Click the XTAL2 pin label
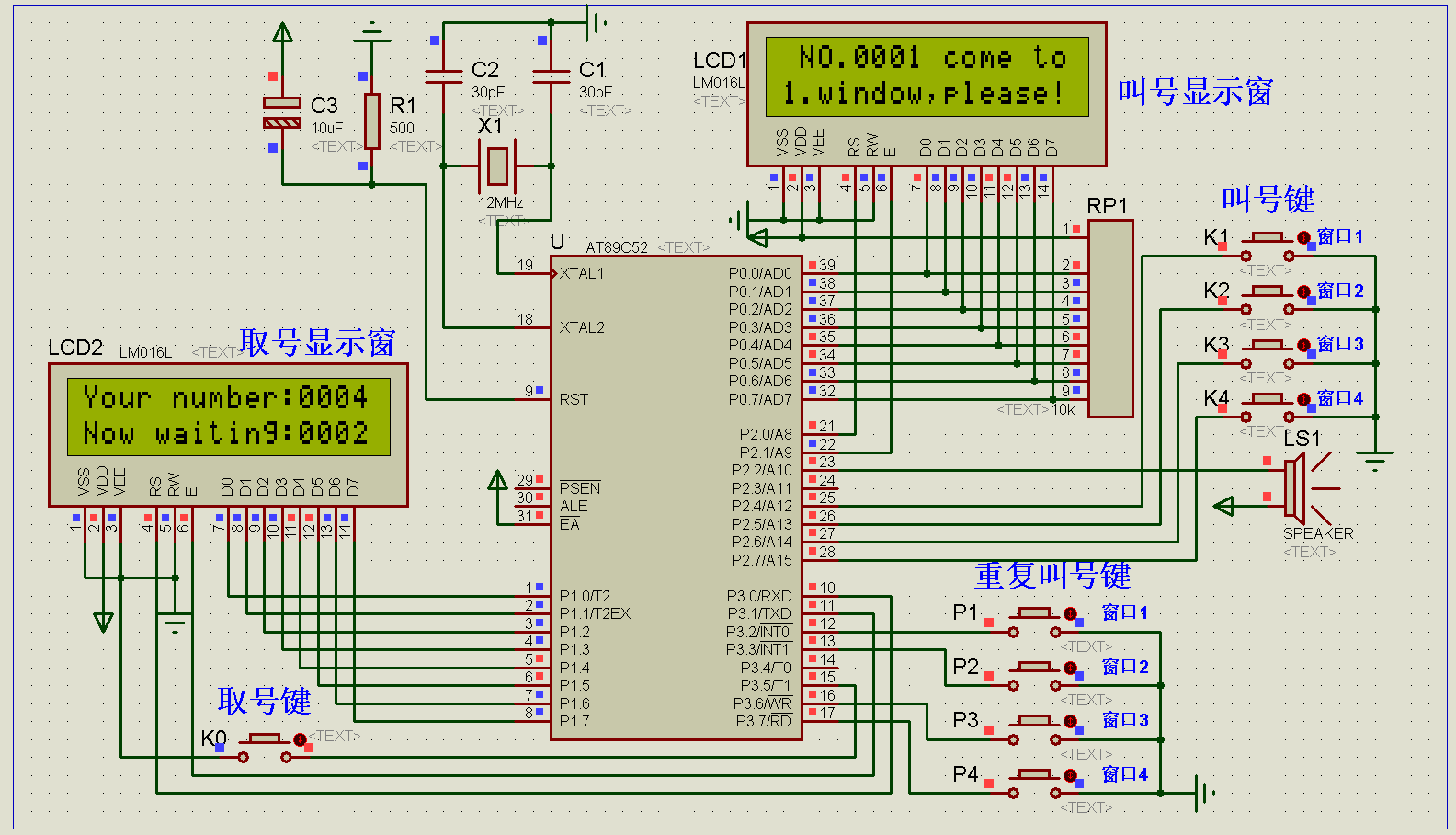Image resolution: width=1456 pixels, height=835 pixels. pyautogui.click(x=582, y=327)
